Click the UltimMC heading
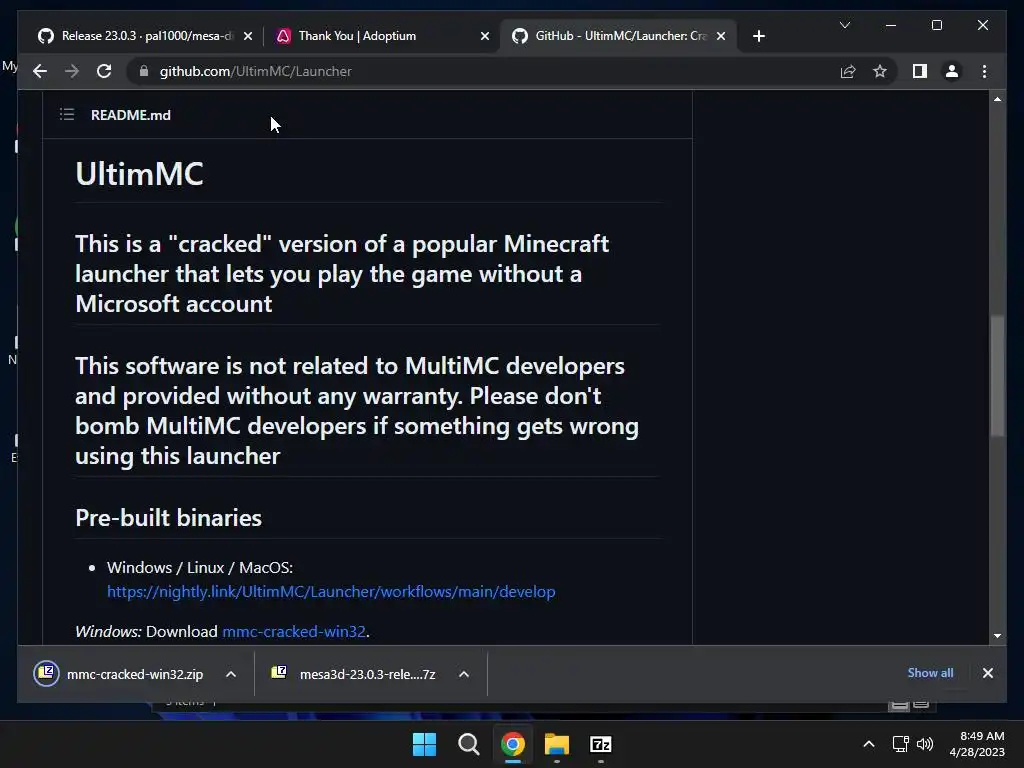 [x=139, y=174]
